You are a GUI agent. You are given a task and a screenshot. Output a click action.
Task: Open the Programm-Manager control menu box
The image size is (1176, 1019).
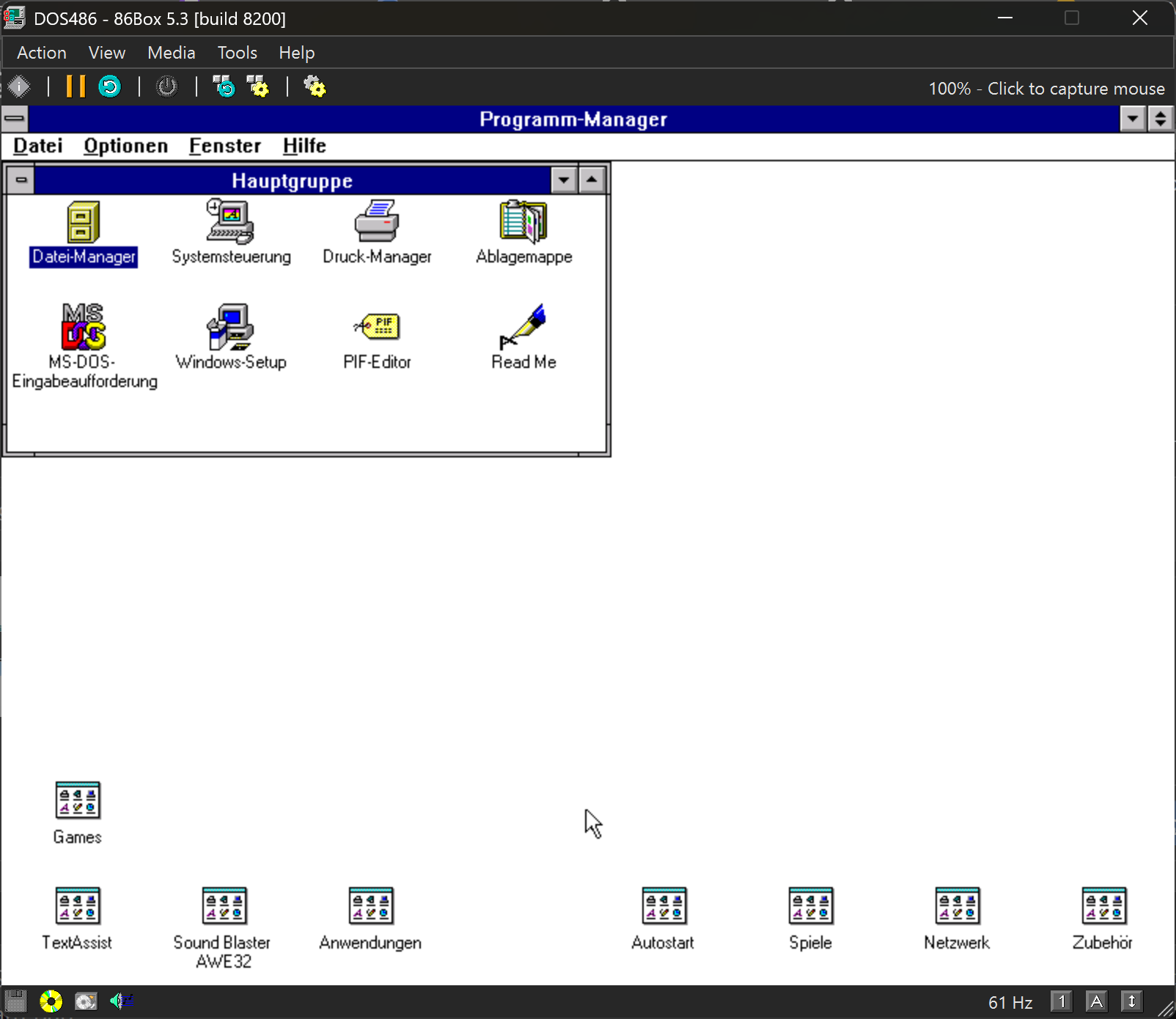tap(15, 118)
